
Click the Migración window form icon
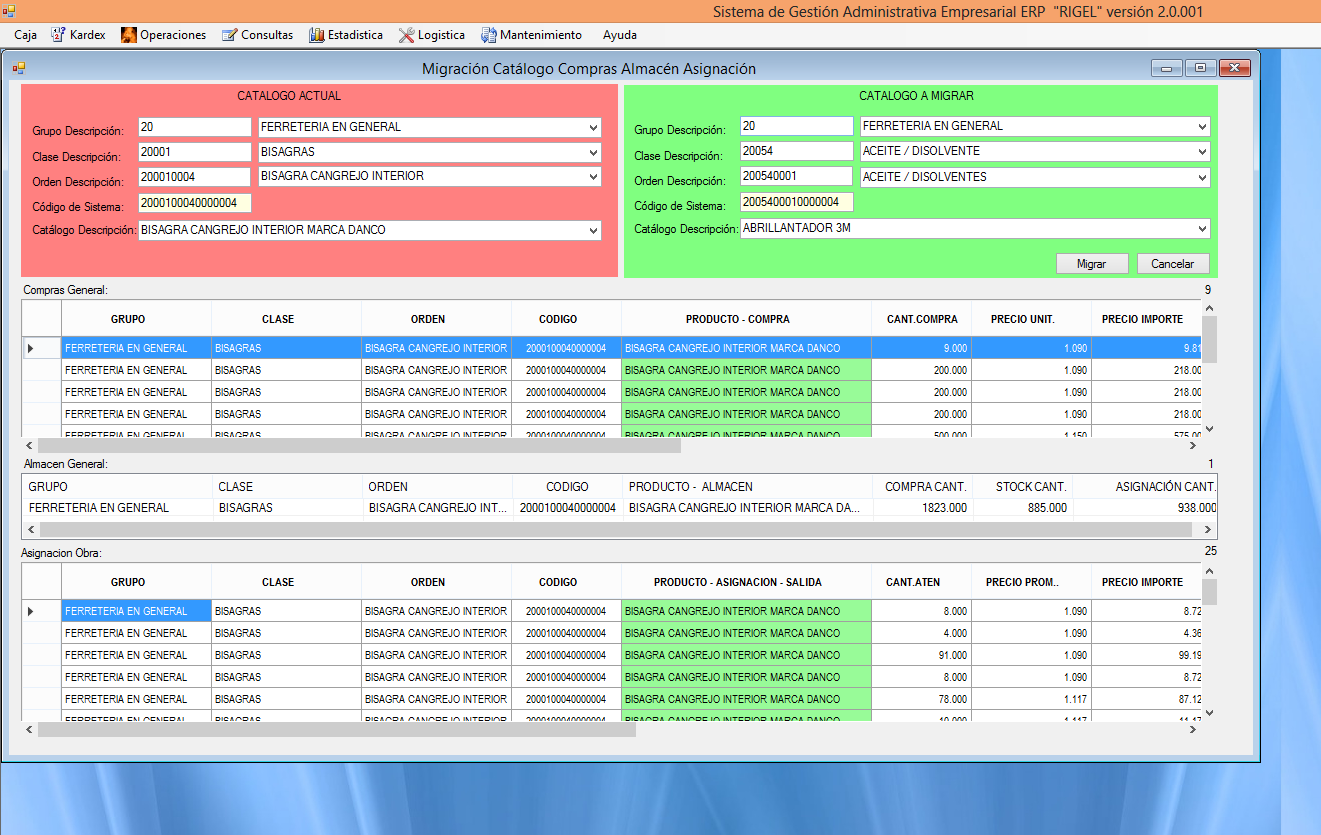click(x=18, y=68)
